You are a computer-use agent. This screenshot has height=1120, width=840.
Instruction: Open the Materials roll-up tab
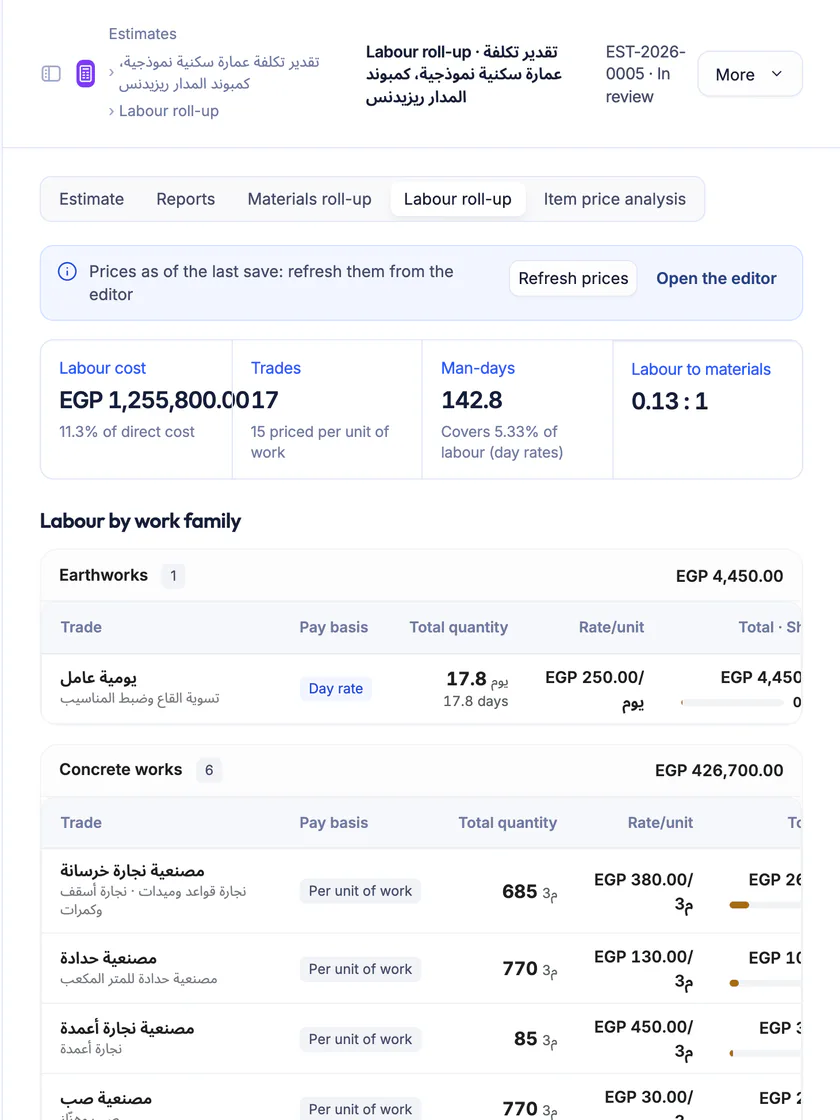[x=309, y=199]
